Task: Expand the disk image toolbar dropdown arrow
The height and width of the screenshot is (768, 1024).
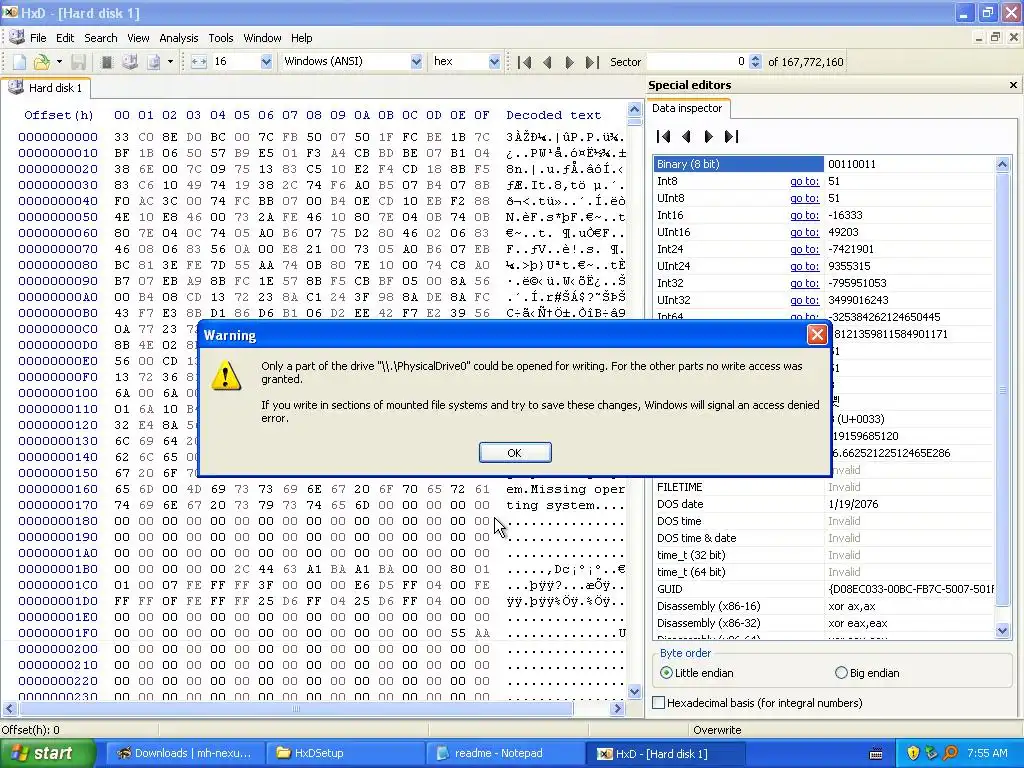Action: (170, 62)
